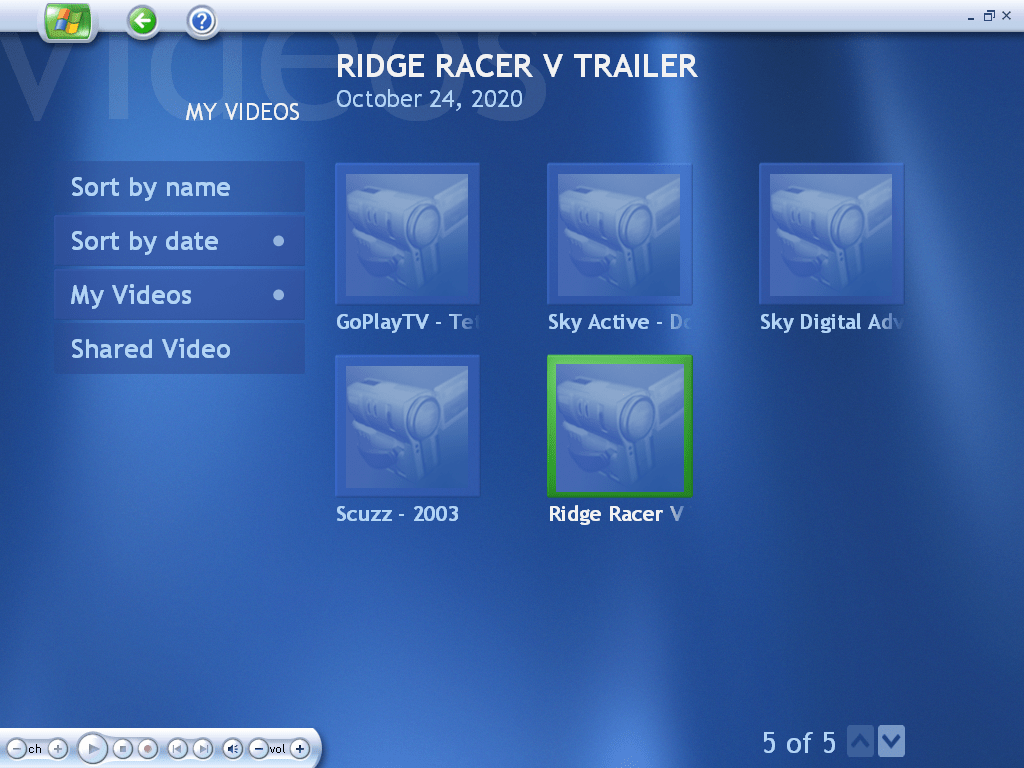1024x768 pixels.
Task: Channel down with the ch minus button
Action: point(17,749)
